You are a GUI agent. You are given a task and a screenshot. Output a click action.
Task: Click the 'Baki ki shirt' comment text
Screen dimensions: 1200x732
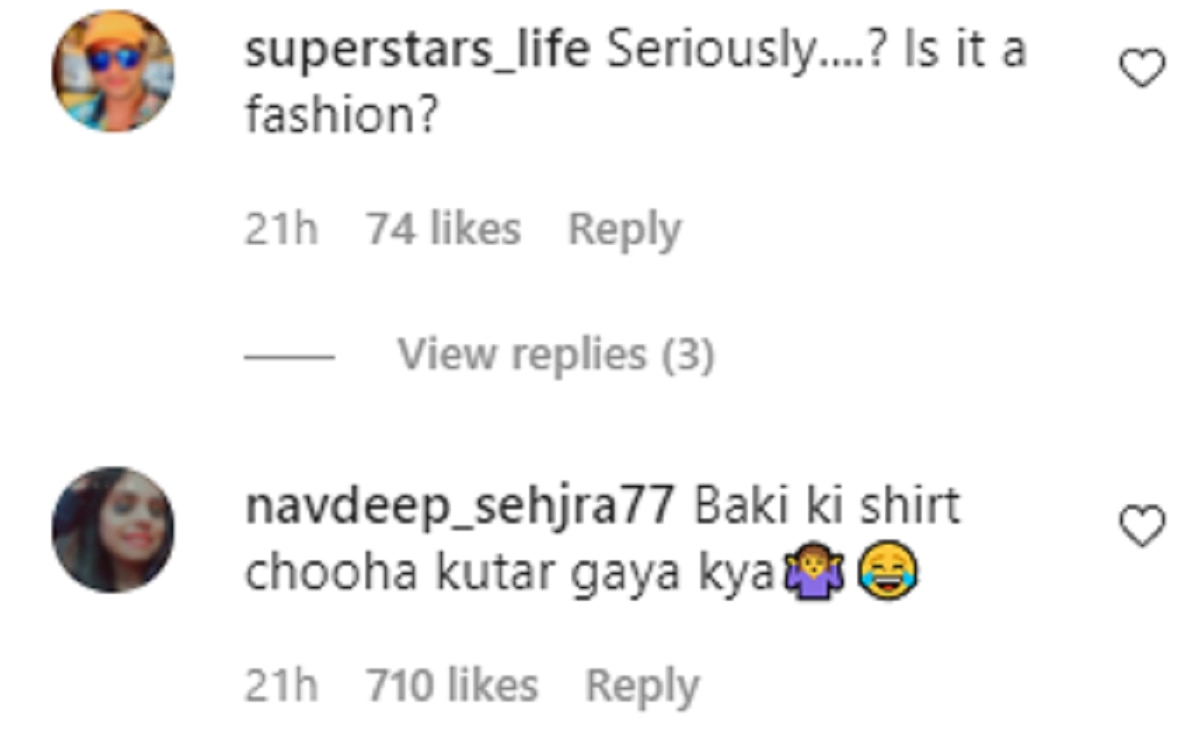pos(826,508)
